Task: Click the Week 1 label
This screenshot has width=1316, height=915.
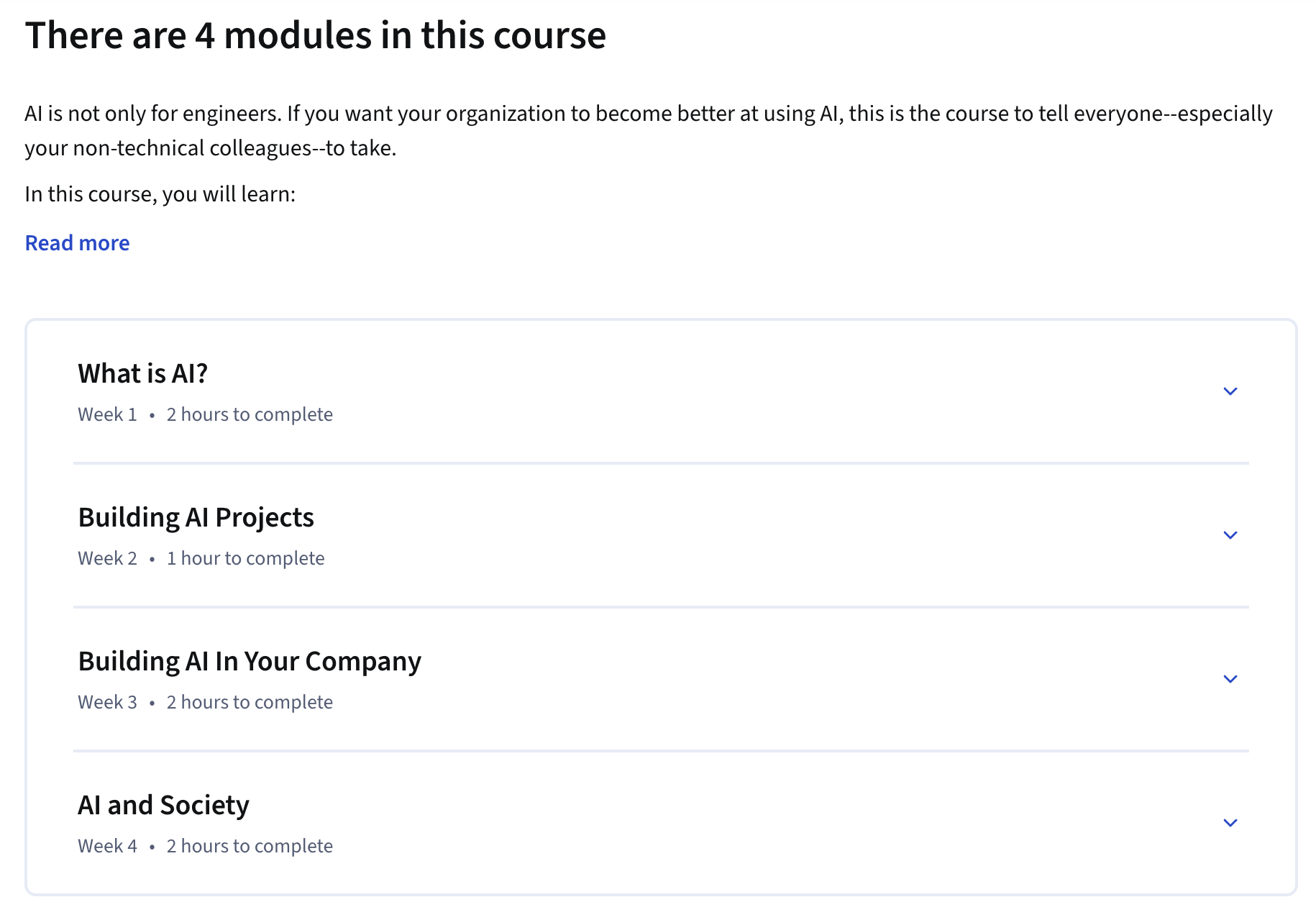Action: point(106,414)
